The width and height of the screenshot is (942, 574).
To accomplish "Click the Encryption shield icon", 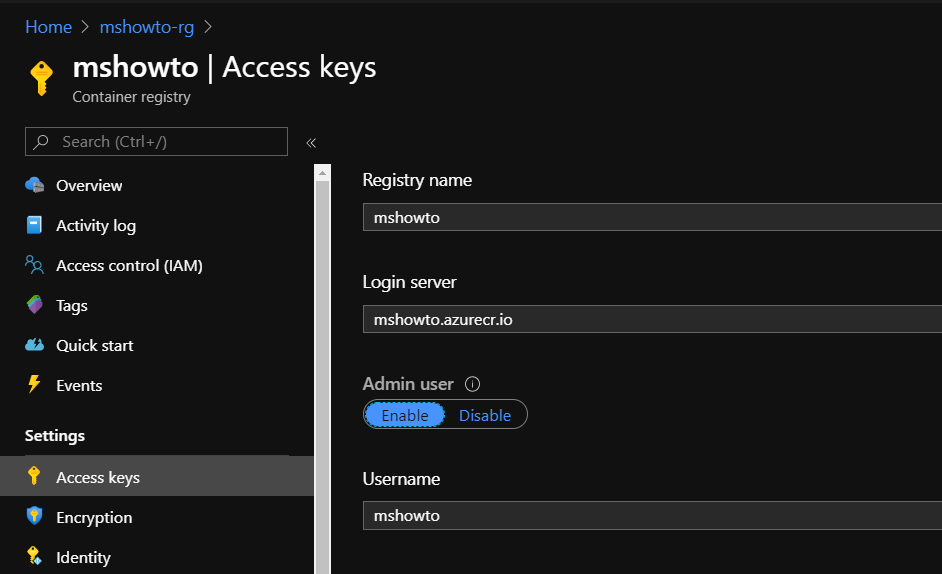I will click(34, 516).
